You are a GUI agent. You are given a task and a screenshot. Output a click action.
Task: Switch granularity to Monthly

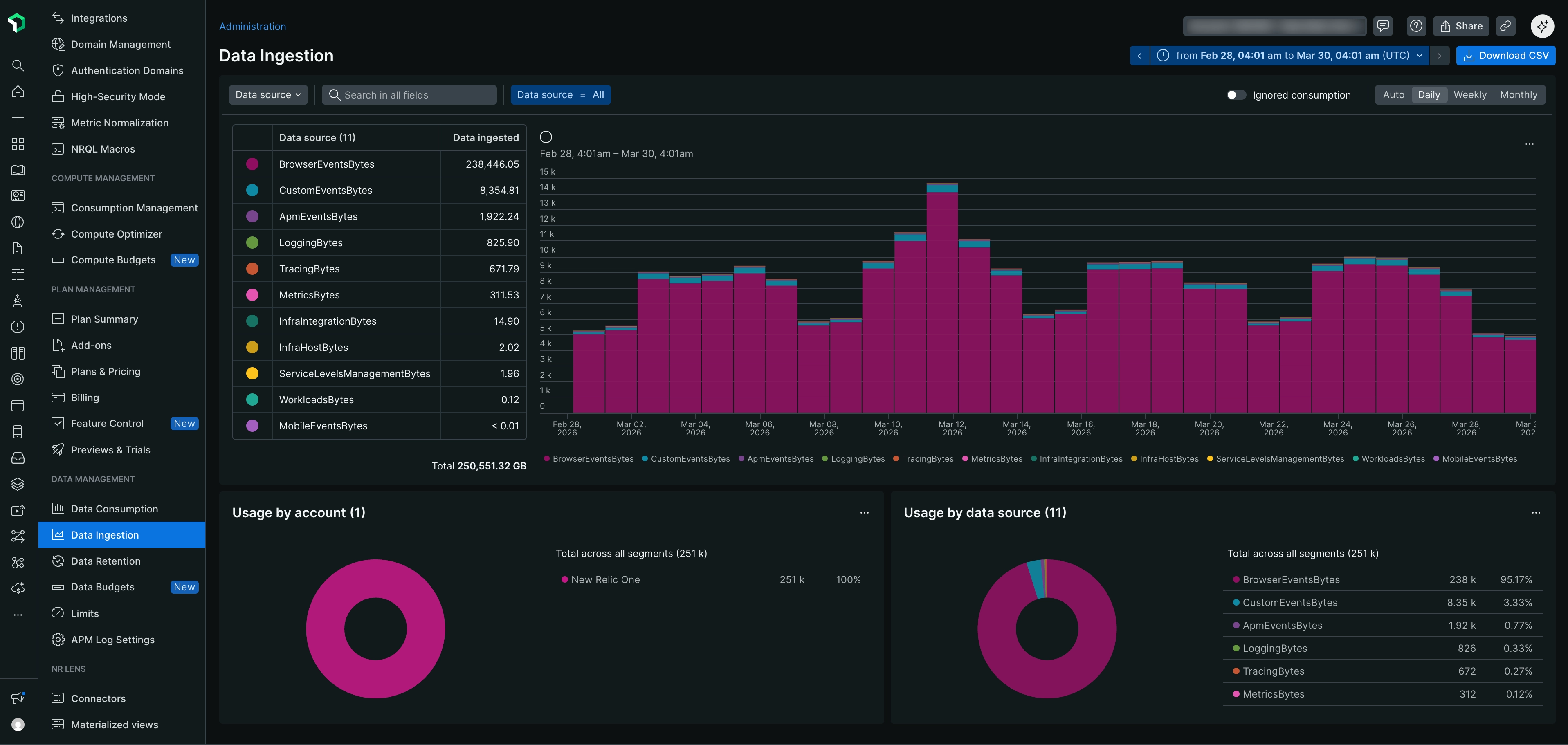(x=1518, y=95)
